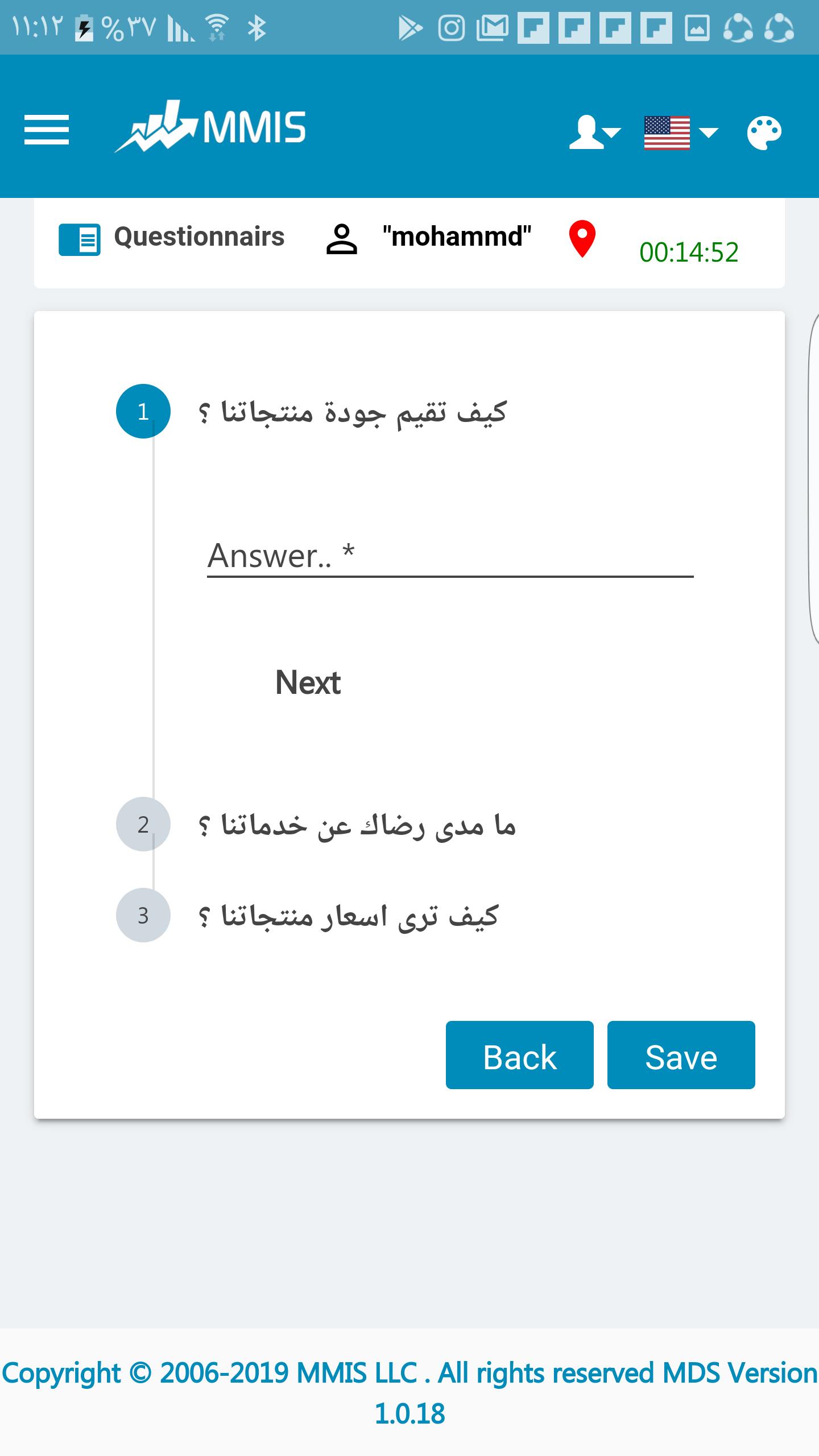Tap the Instagram icon in status bar
Viewport: 819px width, 1456px height.
pyautogui.click(x=452, y=28)
